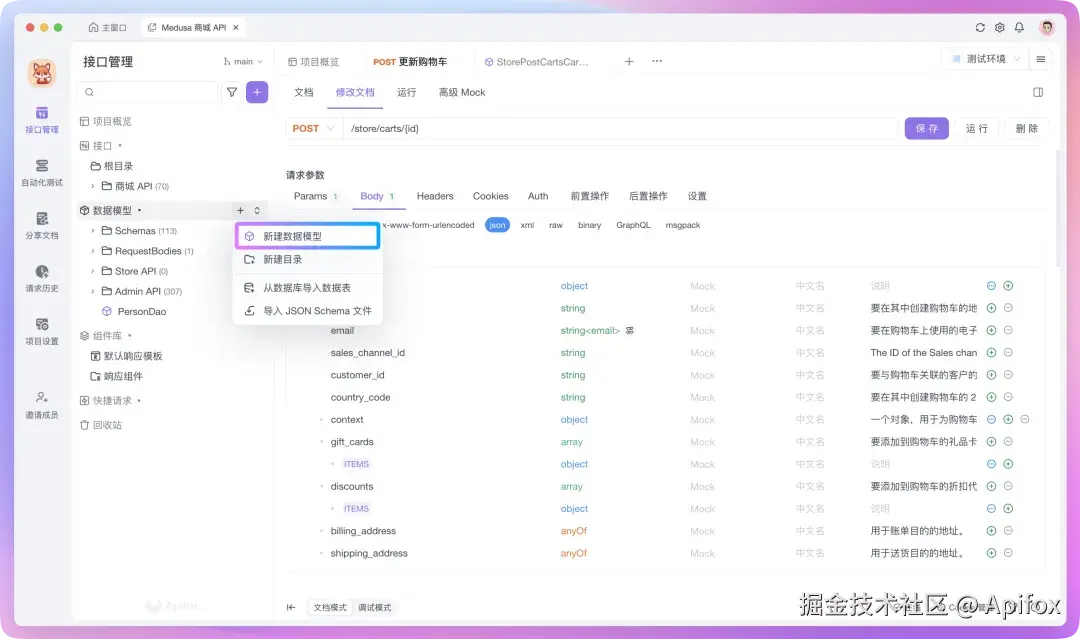The width and height of the screenshot is (1080, 639).
Task: Click inside the sidebar search field
Action: 150,91
